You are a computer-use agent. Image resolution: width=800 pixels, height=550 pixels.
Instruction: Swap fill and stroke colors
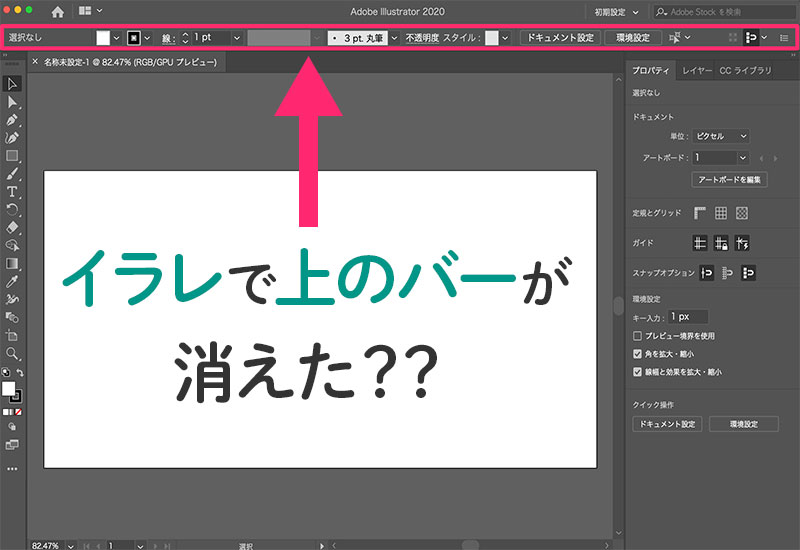[20, 373]
